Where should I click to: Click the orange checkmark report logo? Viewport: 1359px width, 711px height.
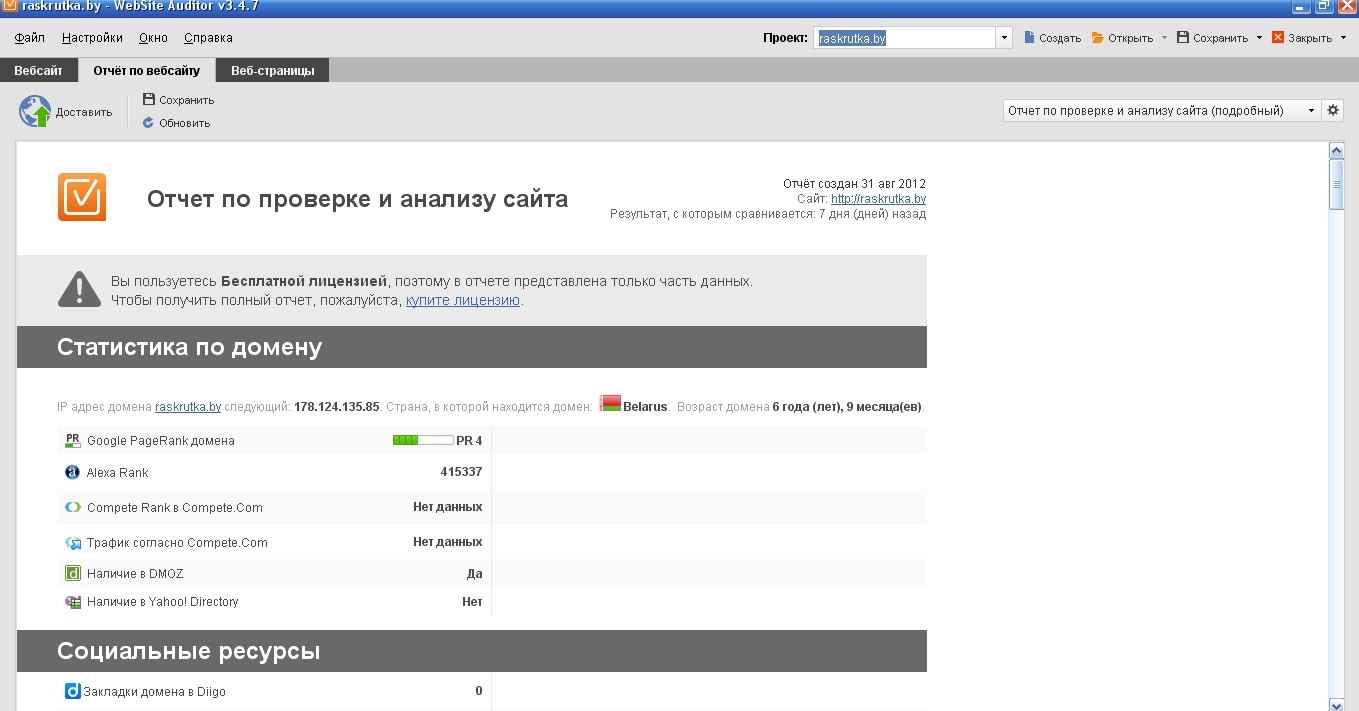(82, 197)
